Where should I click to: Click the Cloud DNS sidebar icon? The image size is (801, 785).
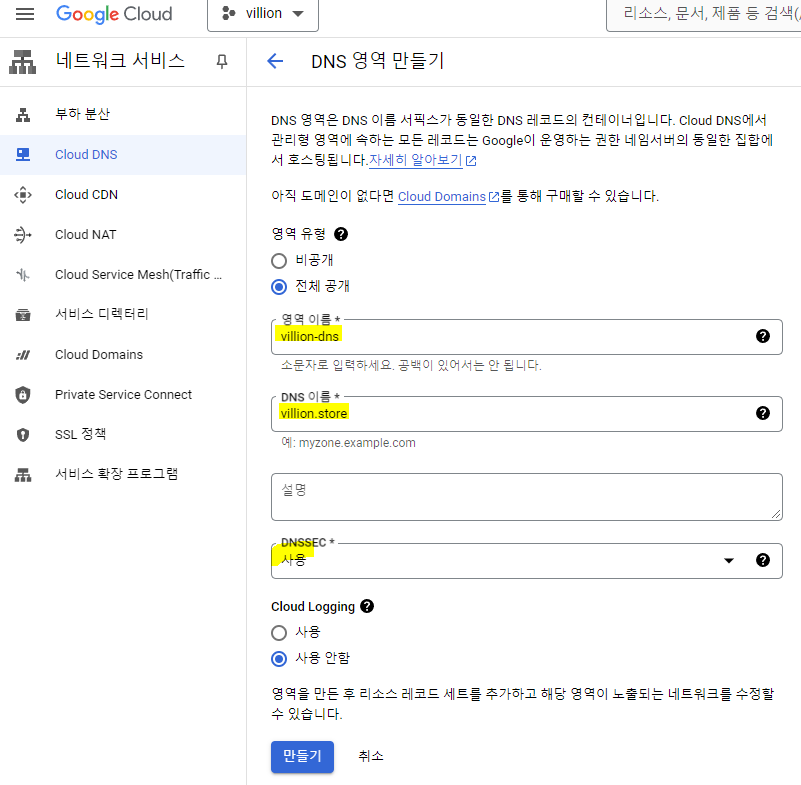point(23,154)
